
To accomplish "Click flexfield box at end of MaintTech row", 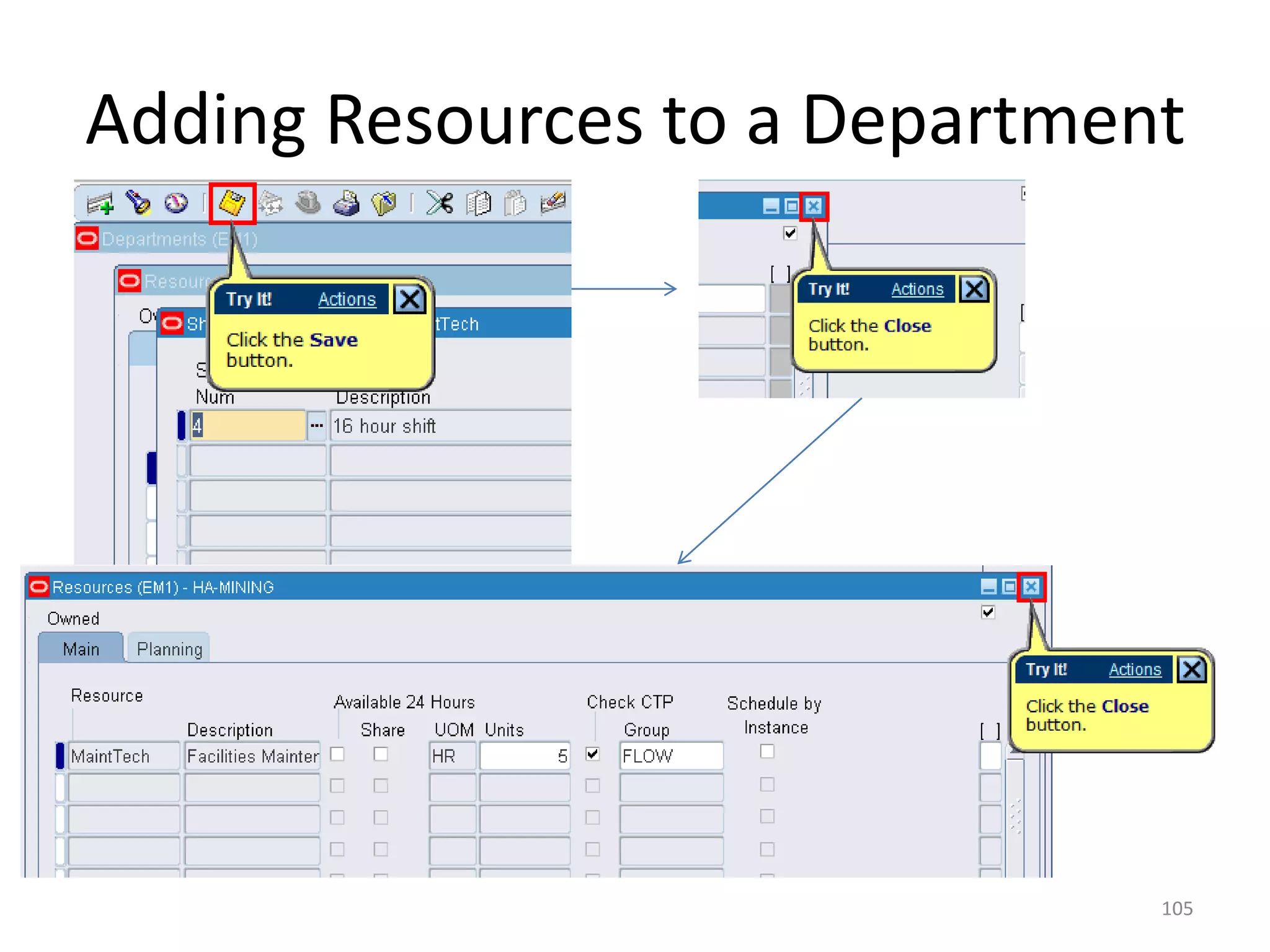I will [x=991, y=756].
